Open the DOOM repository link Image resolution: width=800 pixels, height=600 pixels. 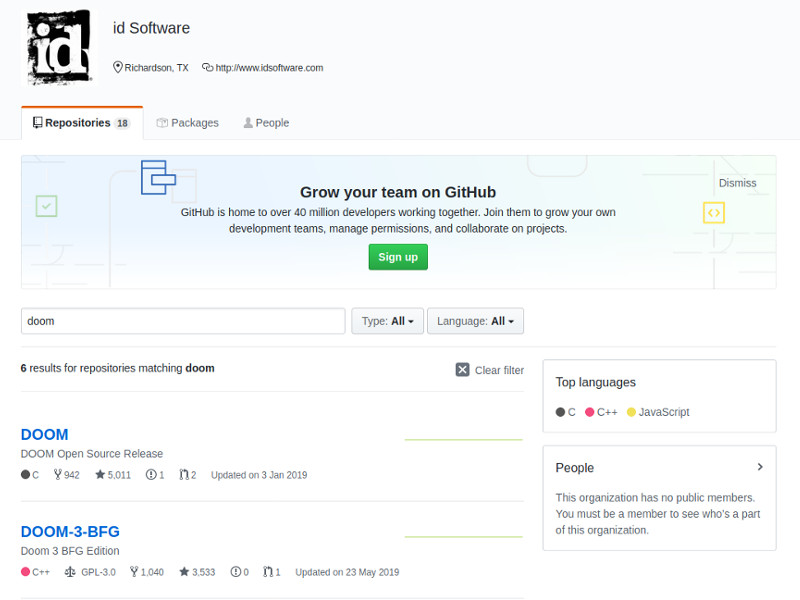pyautogui.click(x=44, y=435)
